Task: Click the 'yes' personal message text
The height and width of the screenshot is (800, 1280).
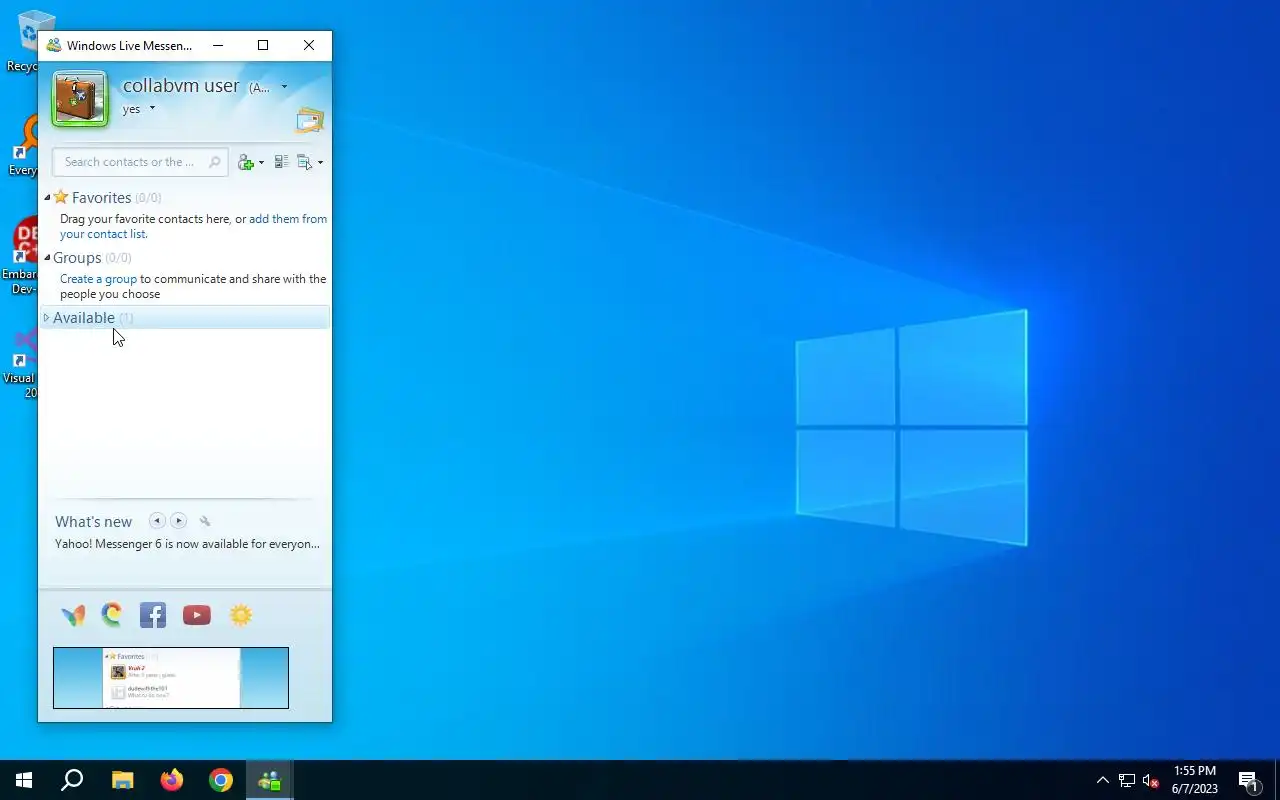Action: click(131, 109)
